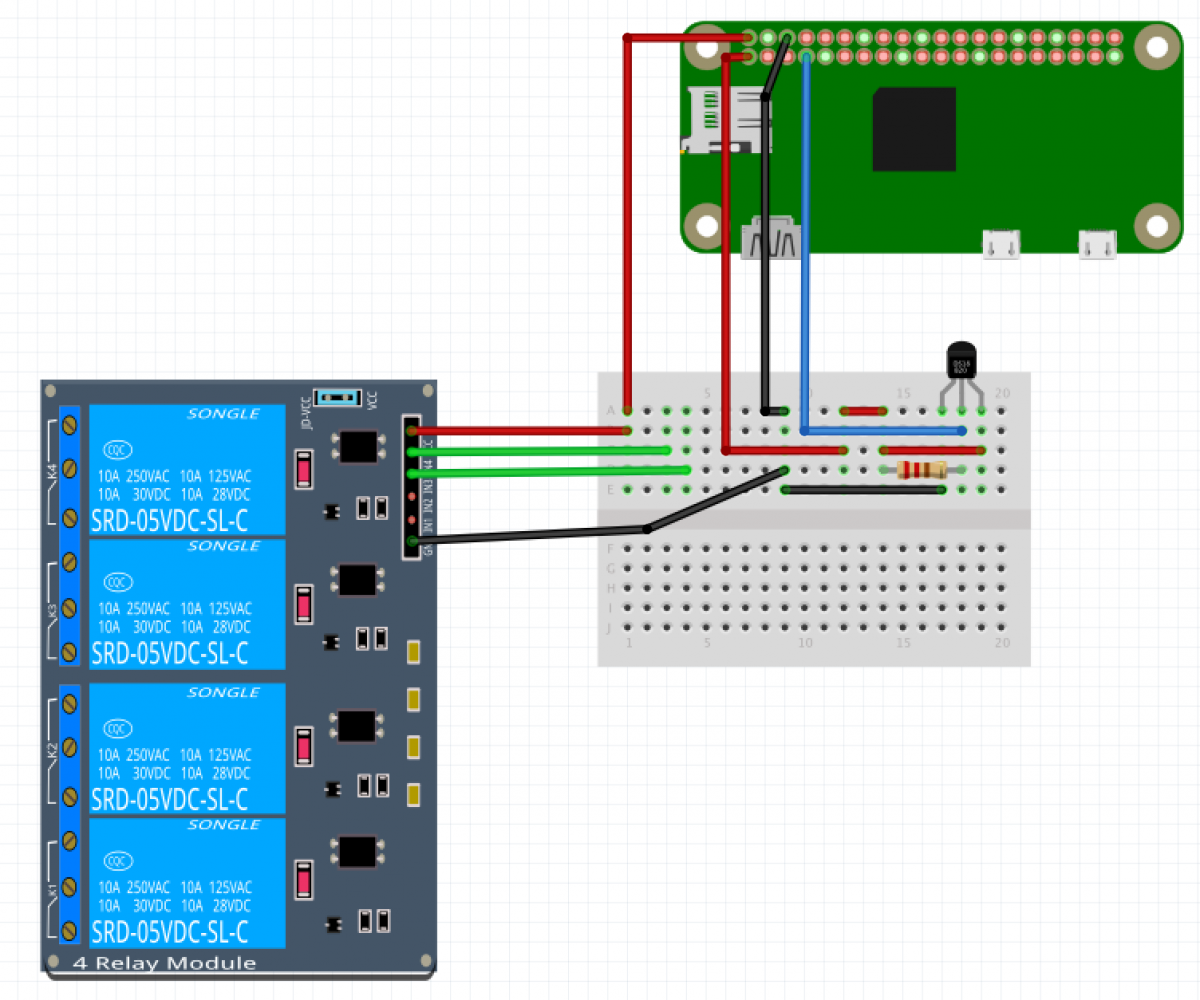Click the bottom-left mounting hole of the Pi
The height and width of the screenshot is (1000, 1200).
coord(708,224)
